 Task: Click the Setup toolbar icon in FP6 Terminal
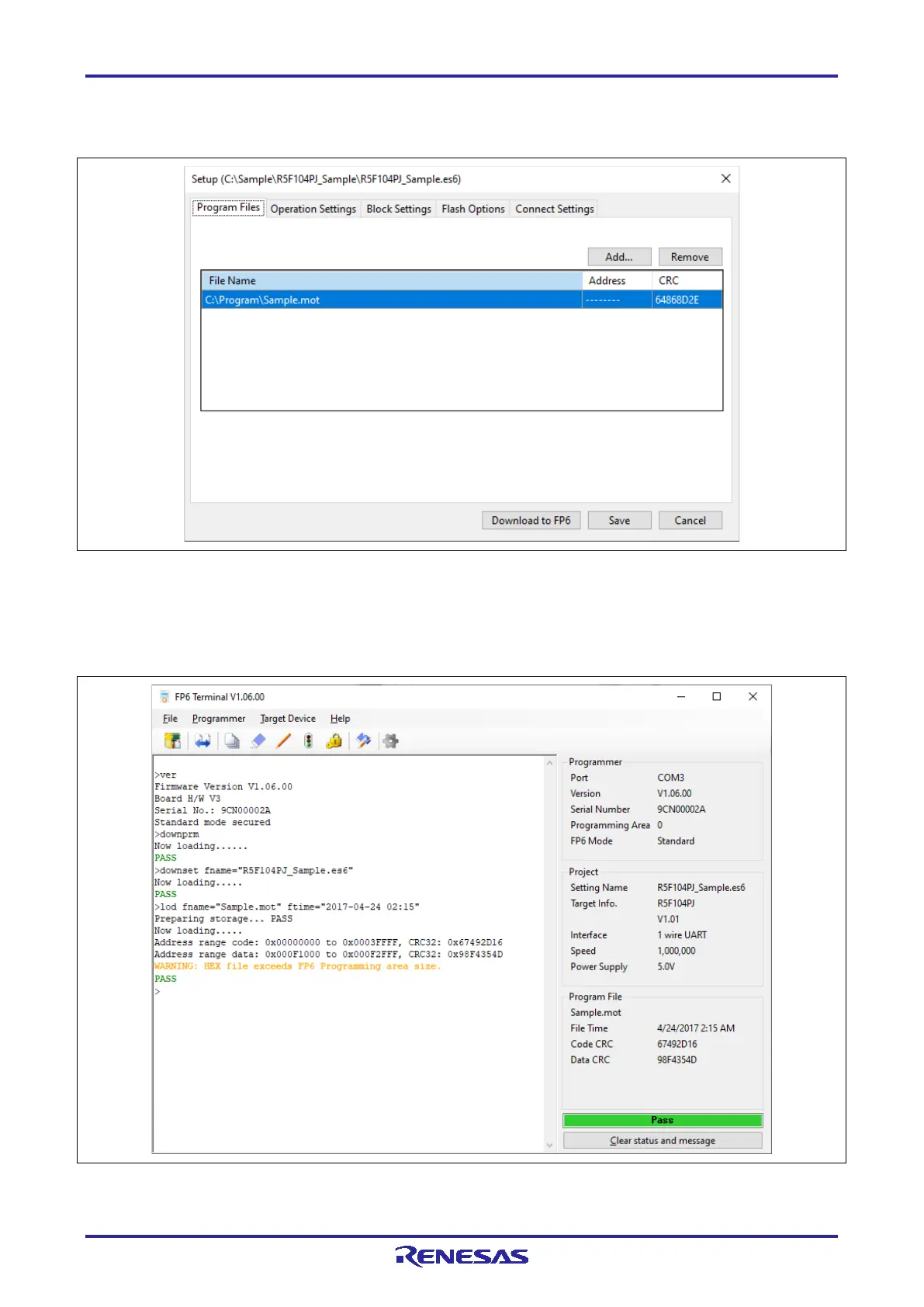click(x=172, y=741)
